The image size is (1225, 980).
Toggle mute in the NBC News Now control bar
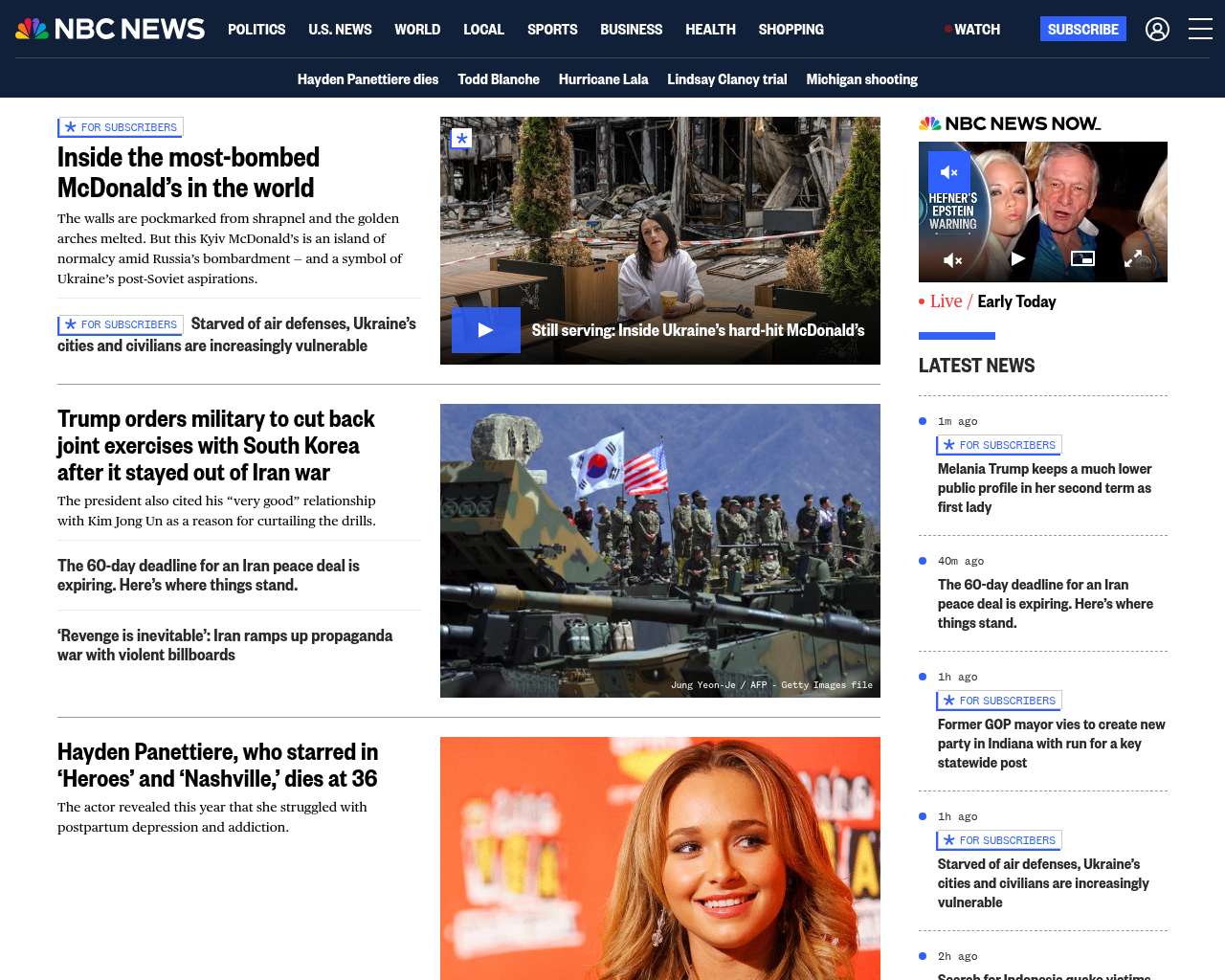(x=953, y=259)
